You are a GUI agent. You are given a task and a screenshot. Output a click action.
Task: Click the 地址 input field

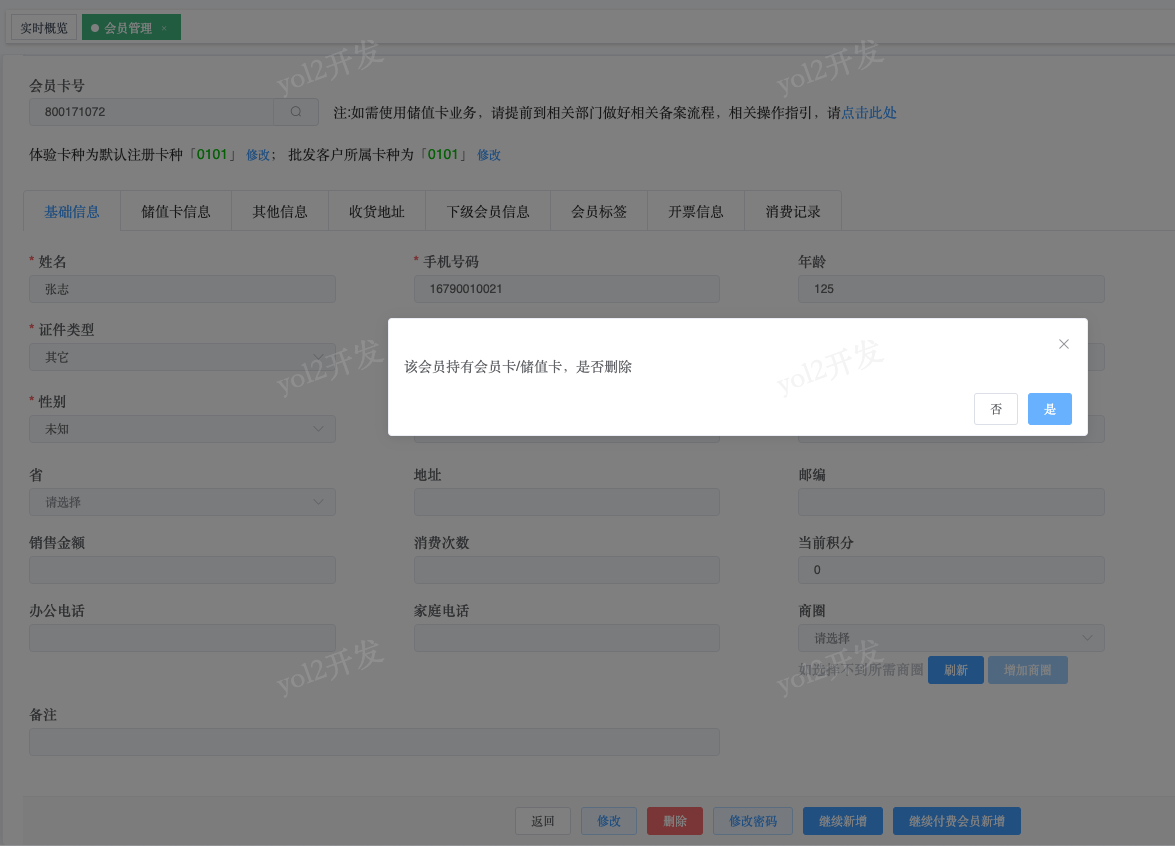(567, 502)
